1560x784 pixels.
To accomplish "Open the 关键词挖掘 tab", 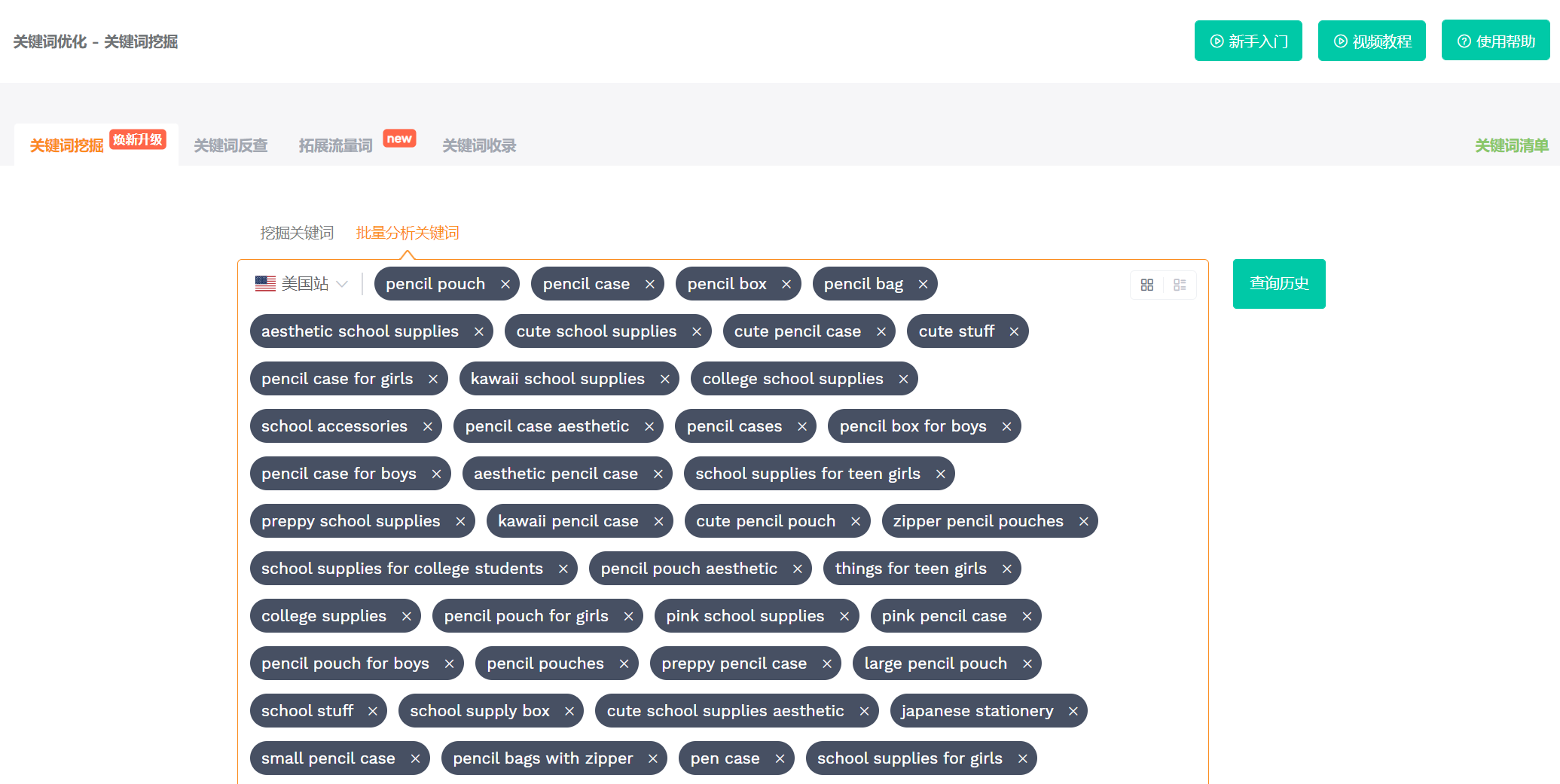I will pyautogui.click(x=96, y=145).
